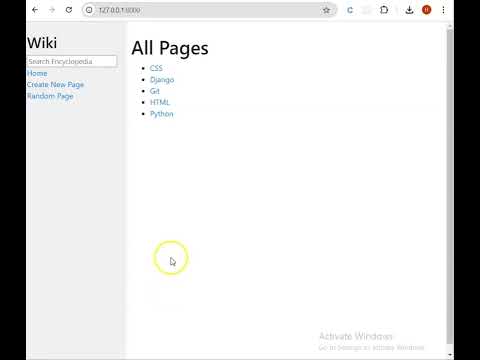The height and width of the screenshot is (360, 480).
Task: Open the Git entry
Action: coord(155,91)
